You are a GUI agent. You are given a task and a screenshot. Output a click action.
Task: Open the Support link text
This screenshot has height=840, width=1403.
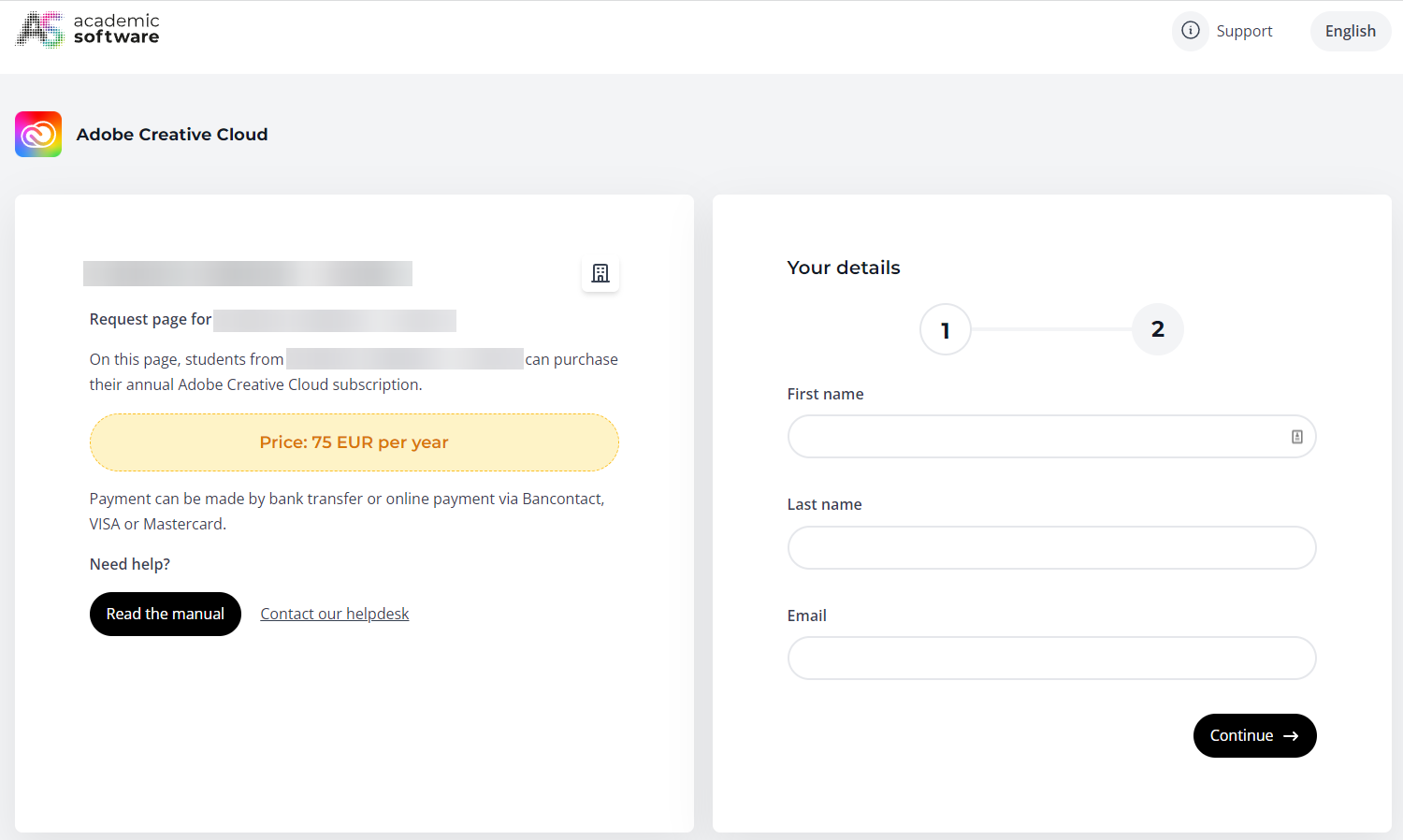[x=1244, y=31]
